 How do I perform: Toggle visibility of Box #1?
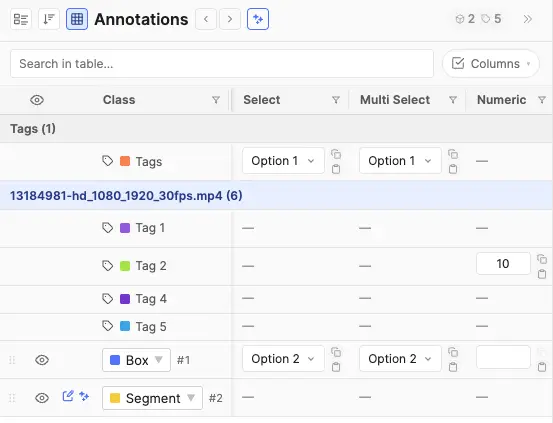click(42, 360)
